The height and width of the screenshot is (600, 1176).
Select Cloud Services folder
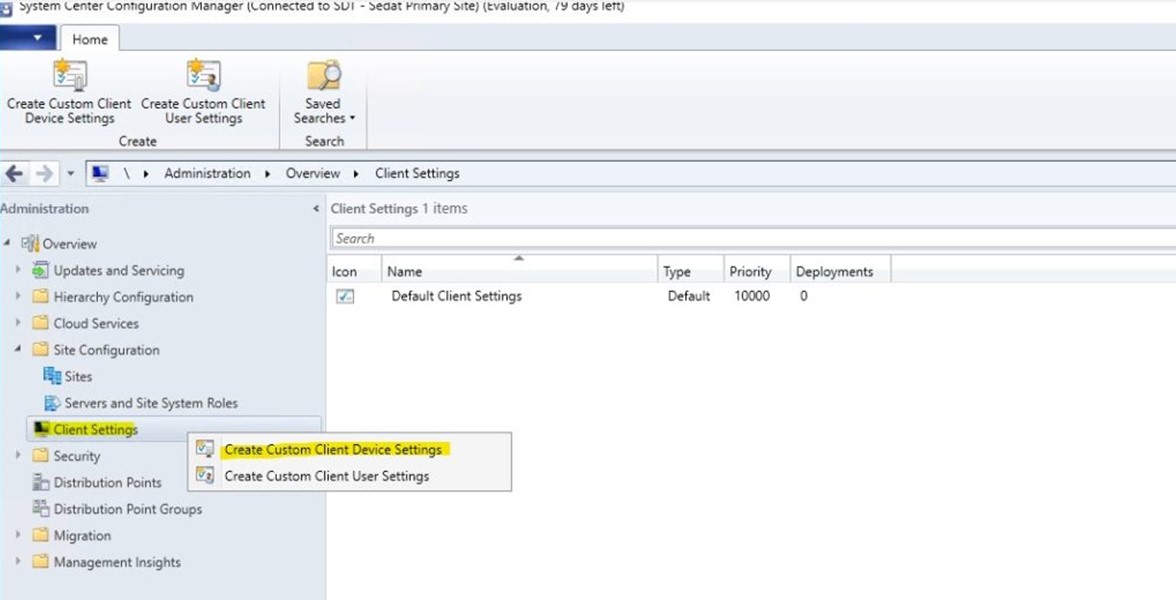click(96, 323)
